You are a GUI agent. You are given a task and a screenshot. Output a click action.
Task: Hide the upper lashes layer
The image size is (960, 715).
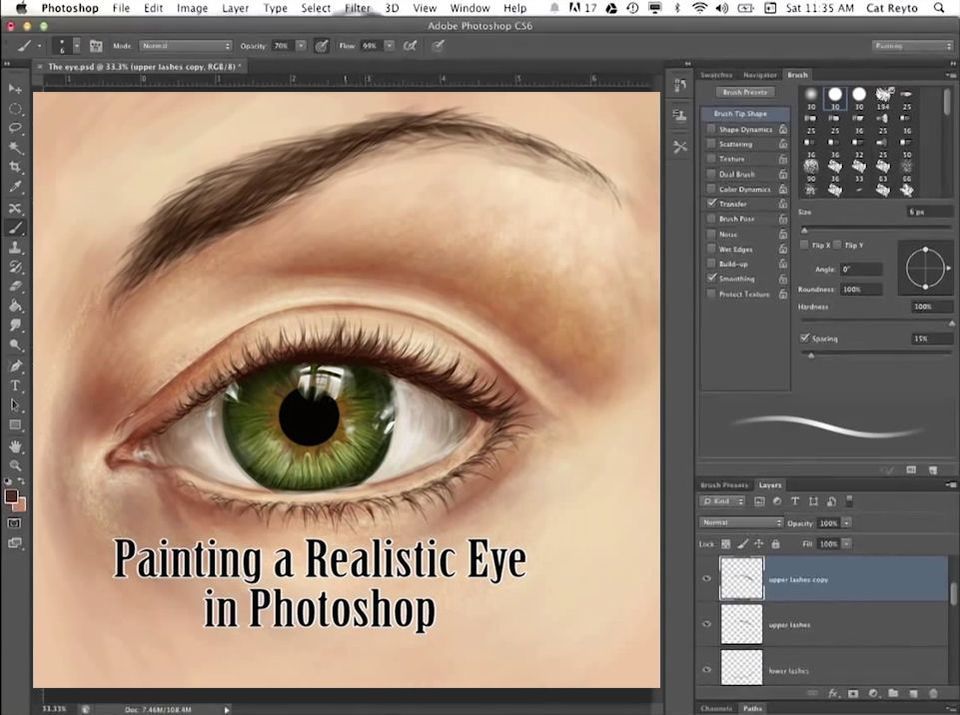706,624
